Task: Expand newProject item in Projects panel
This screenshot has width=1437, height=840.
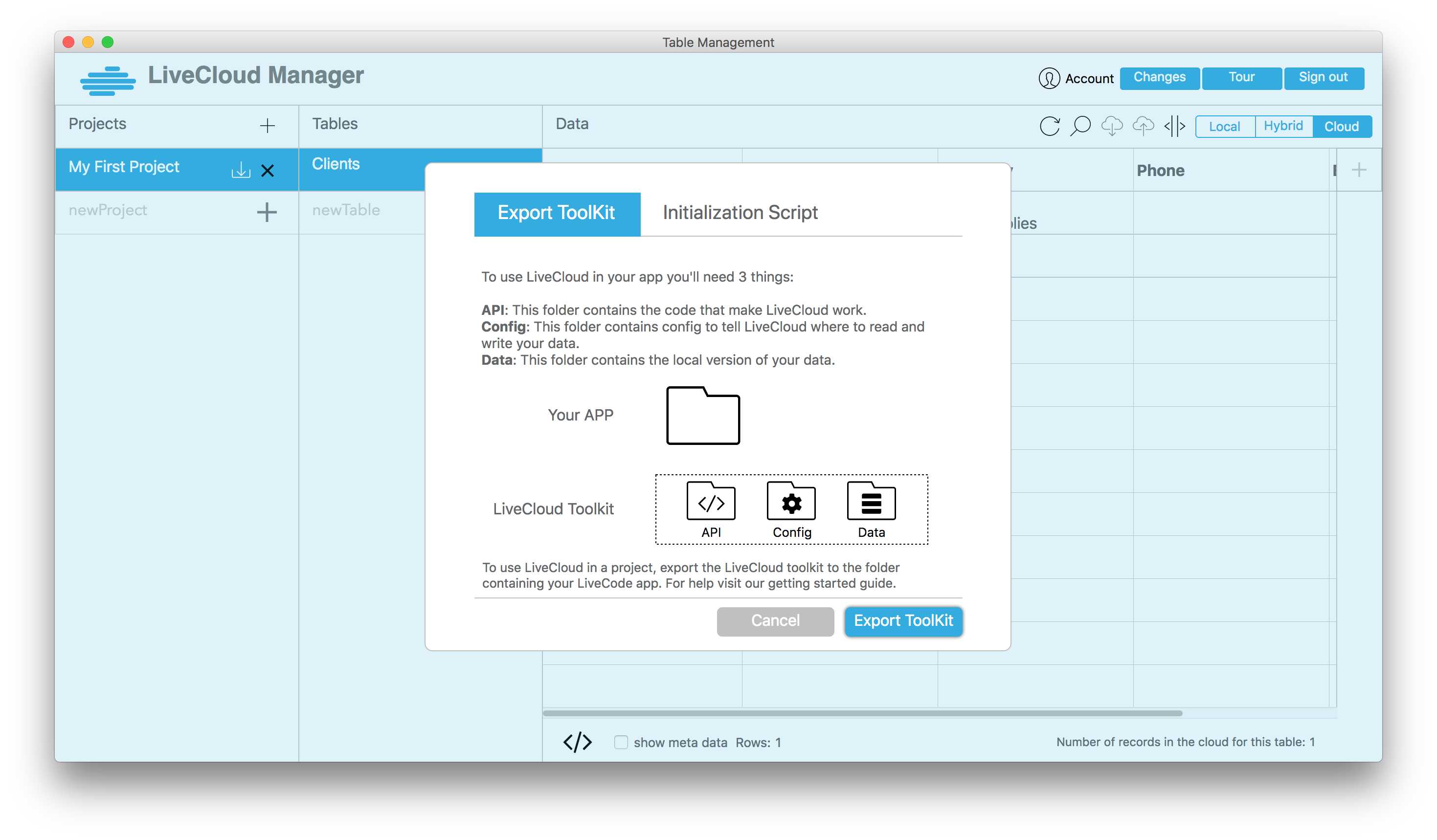Action: 267,210
